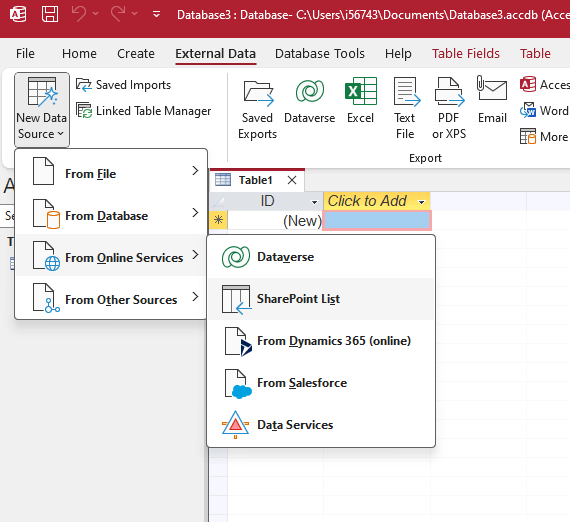This screenshot has width=570, height=522.
Task: Click Saved Imports button
Action: tap(124, 85)
